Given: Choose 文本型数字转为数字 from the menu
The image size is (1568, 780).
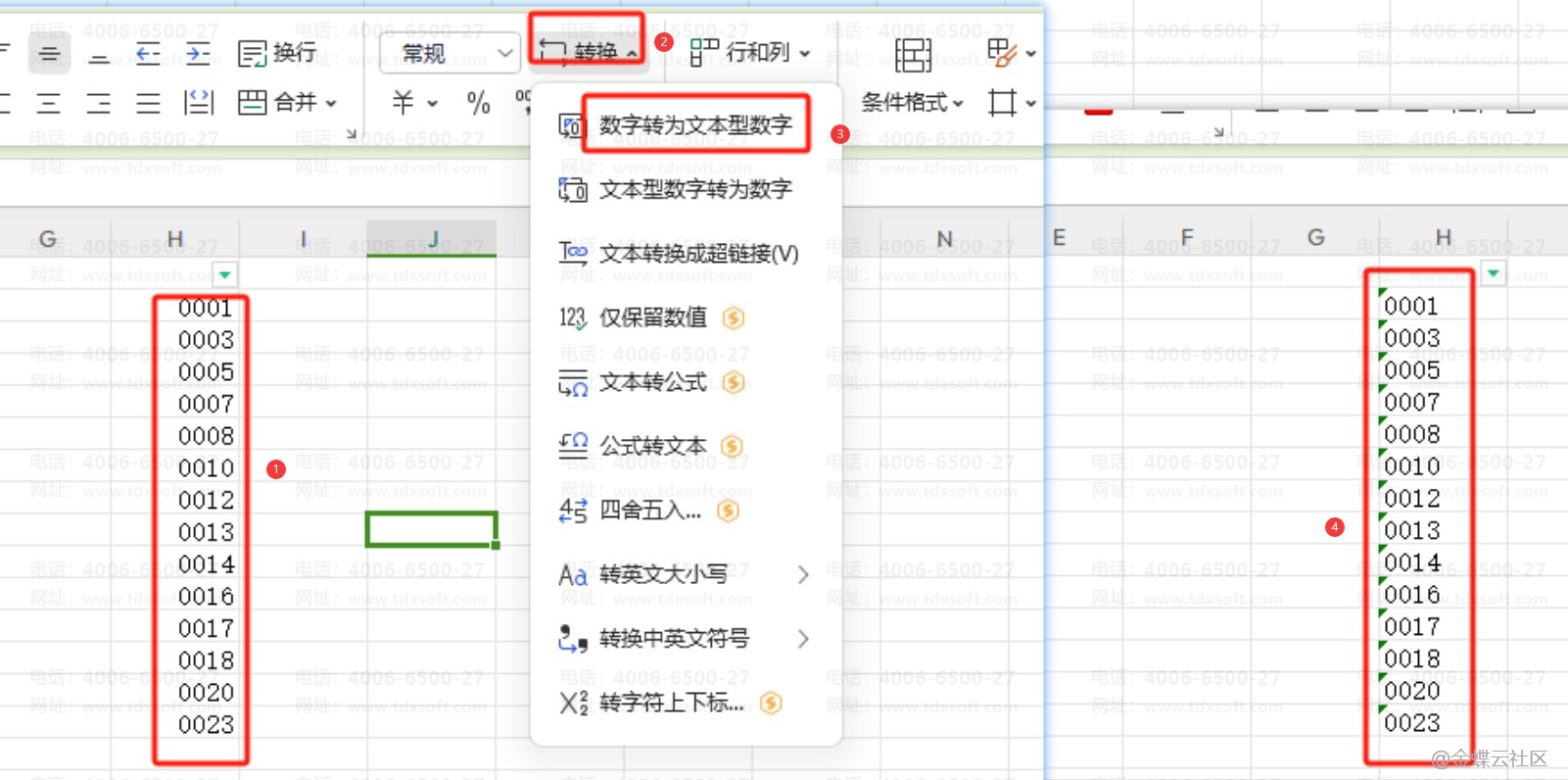Looking at the screenshot, I should [686, 189].
